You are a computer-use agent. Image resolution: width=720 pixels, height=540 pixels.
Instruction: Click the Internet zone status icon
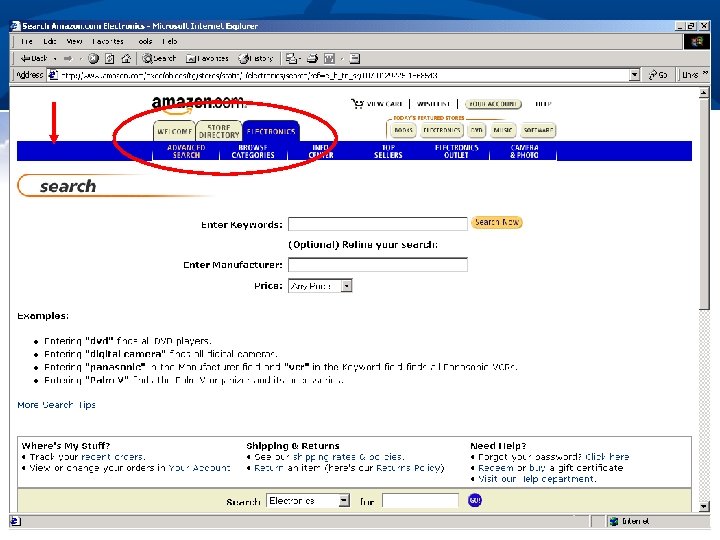pos(613,521)
